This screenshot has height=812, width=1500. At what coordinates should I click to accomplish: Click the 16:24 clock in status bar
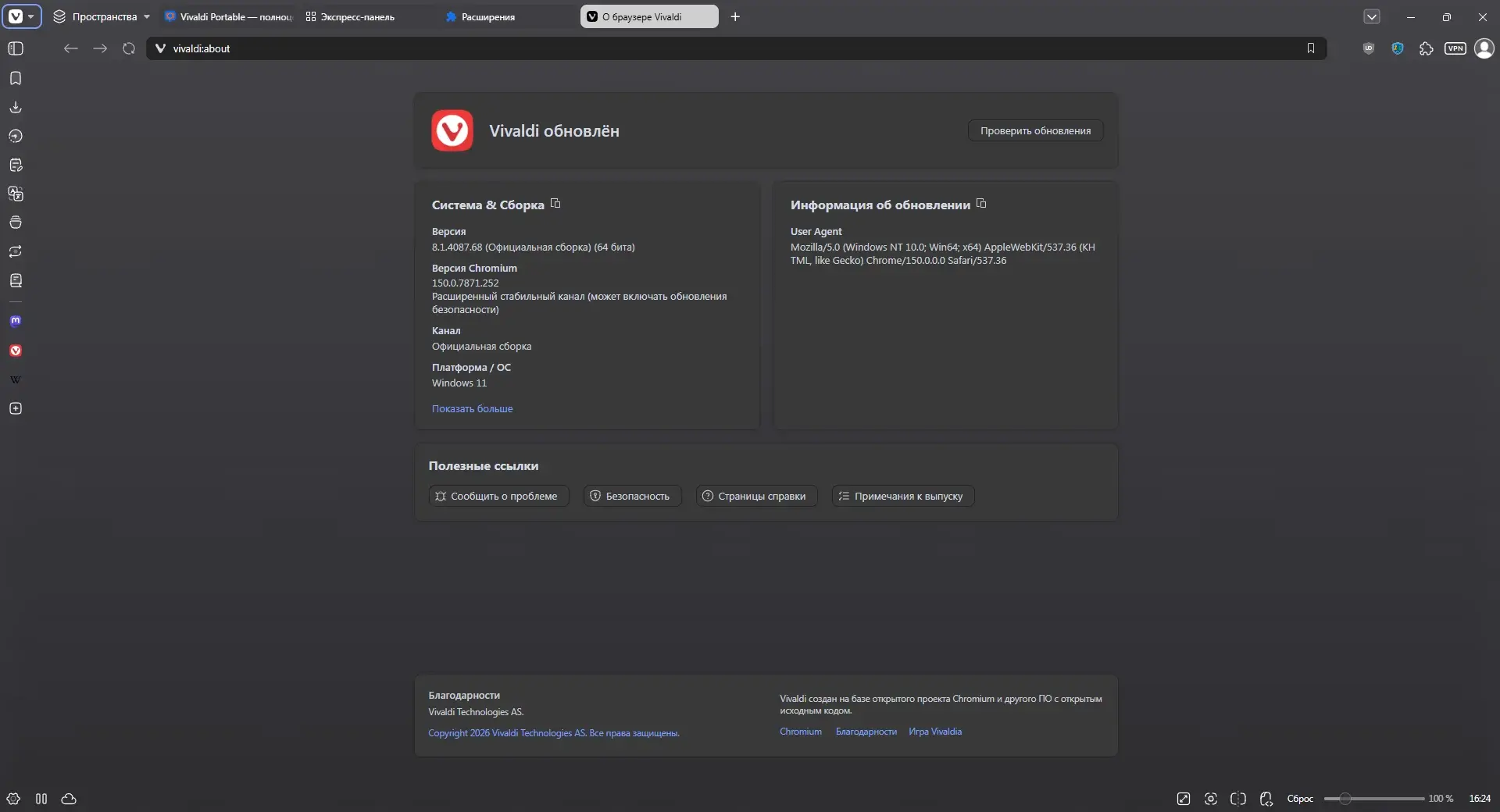click(1480, 799)
